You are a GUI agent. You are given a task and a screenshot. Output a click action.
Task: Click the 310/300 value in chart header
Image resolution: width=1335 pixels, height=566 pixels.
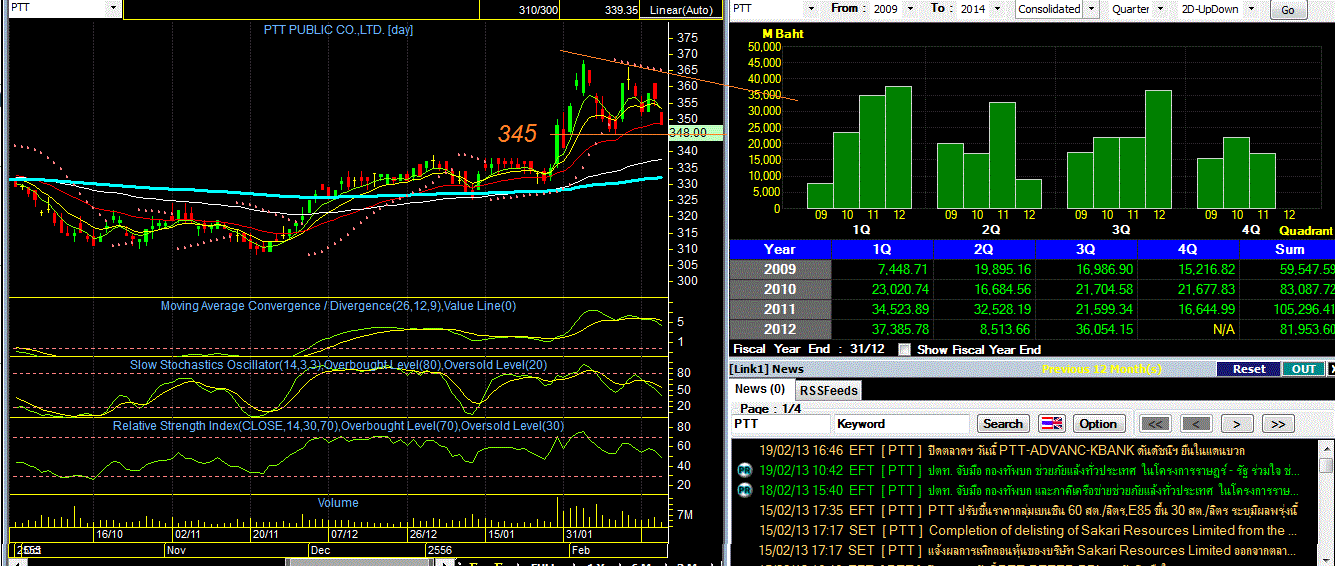539,9
